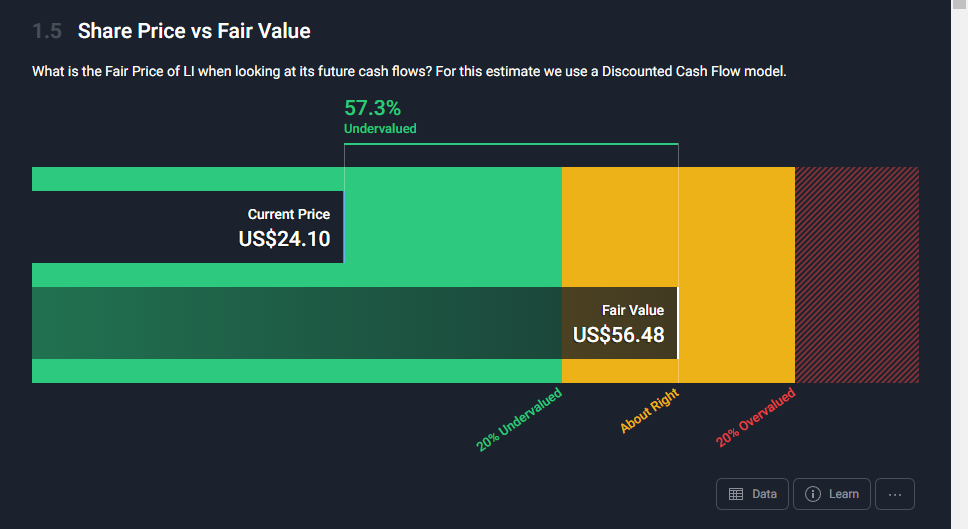968x529 pixels.
Task: Click the Current Price US$24.10 box
Action: [x=188, y=227]
